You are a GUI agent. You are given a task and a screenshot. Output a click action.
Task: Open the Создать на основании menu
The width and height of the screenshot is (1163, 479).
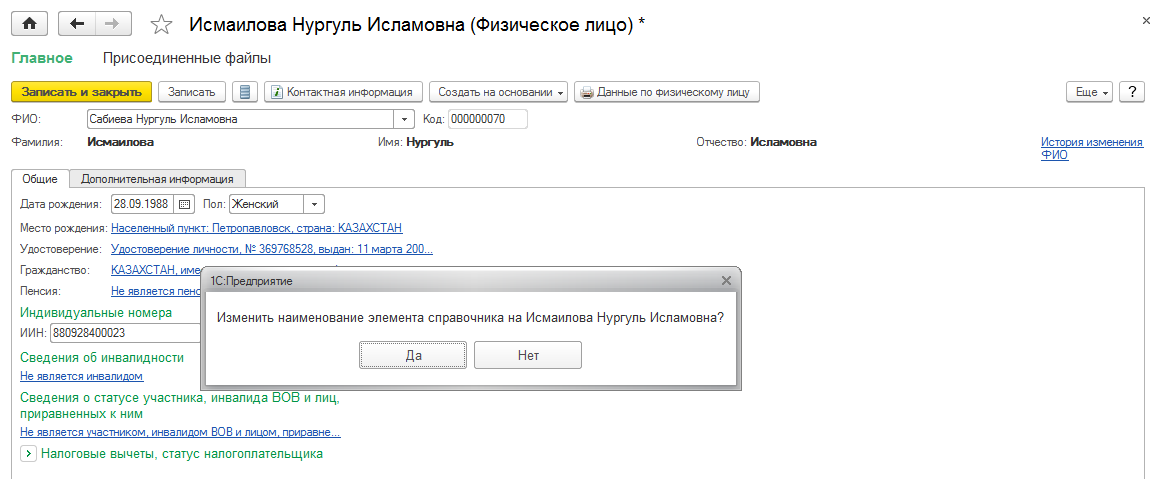tap(499, 92)
